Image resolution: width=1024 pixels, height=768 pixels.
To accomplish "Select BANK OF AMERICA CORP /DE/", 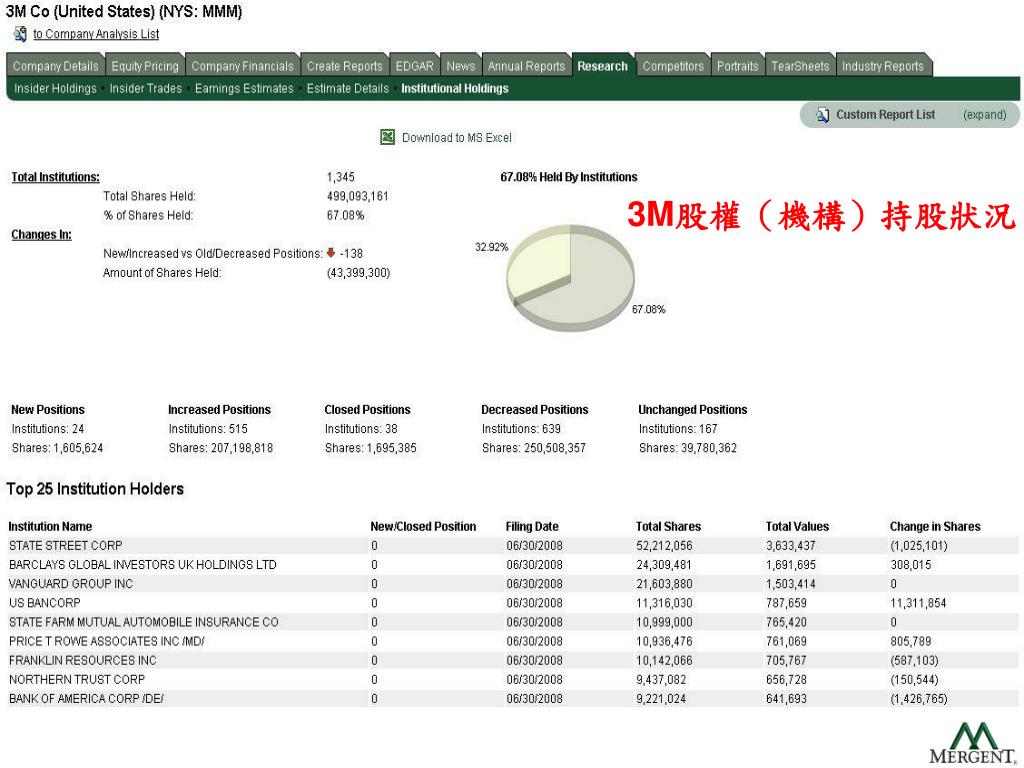I will coord(86,699).
